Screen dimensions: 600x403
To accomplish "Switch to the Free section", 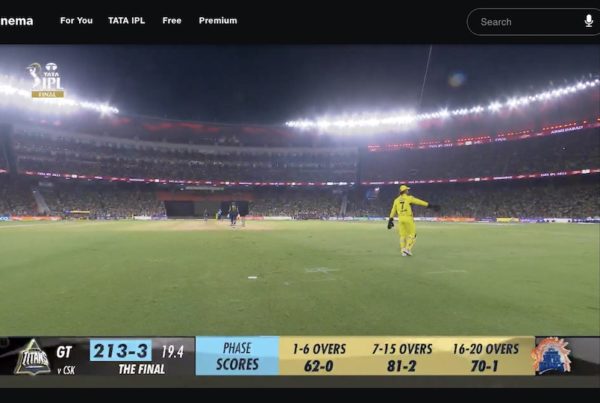I will pos(172,21).
